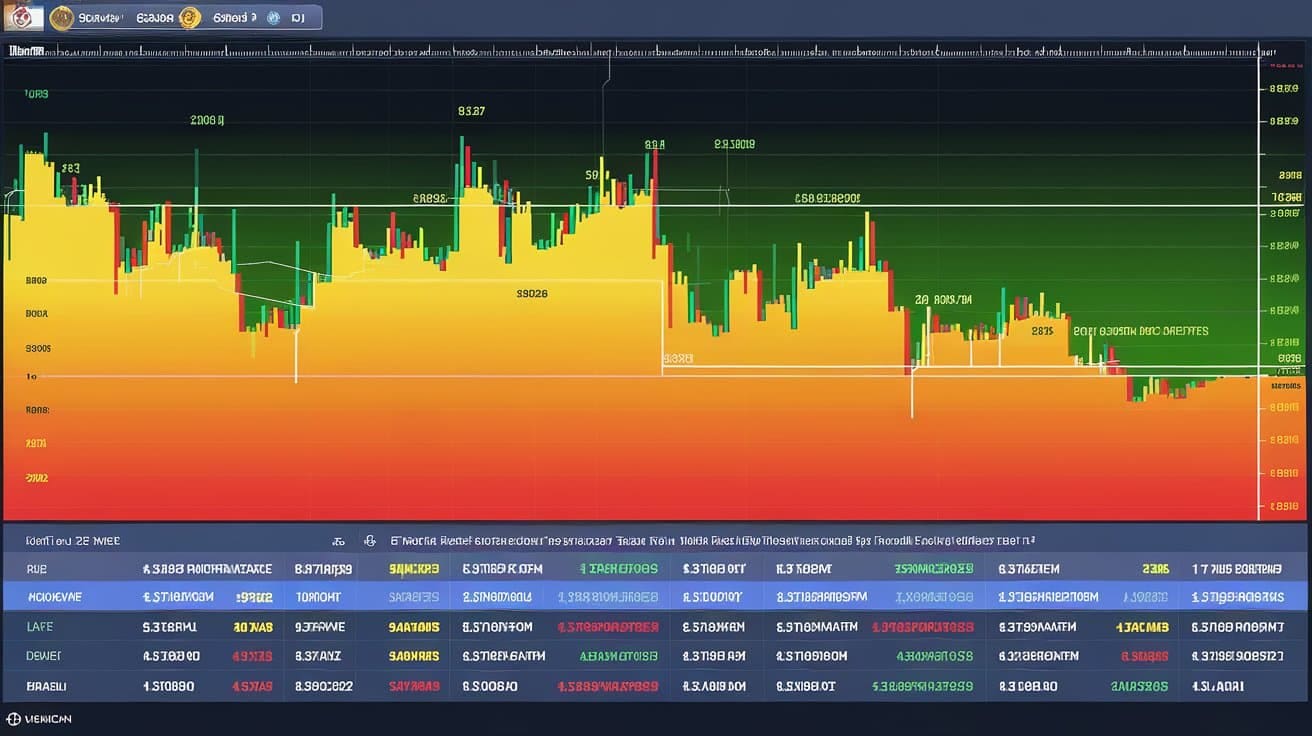Select the RUE row in the table

656,569
